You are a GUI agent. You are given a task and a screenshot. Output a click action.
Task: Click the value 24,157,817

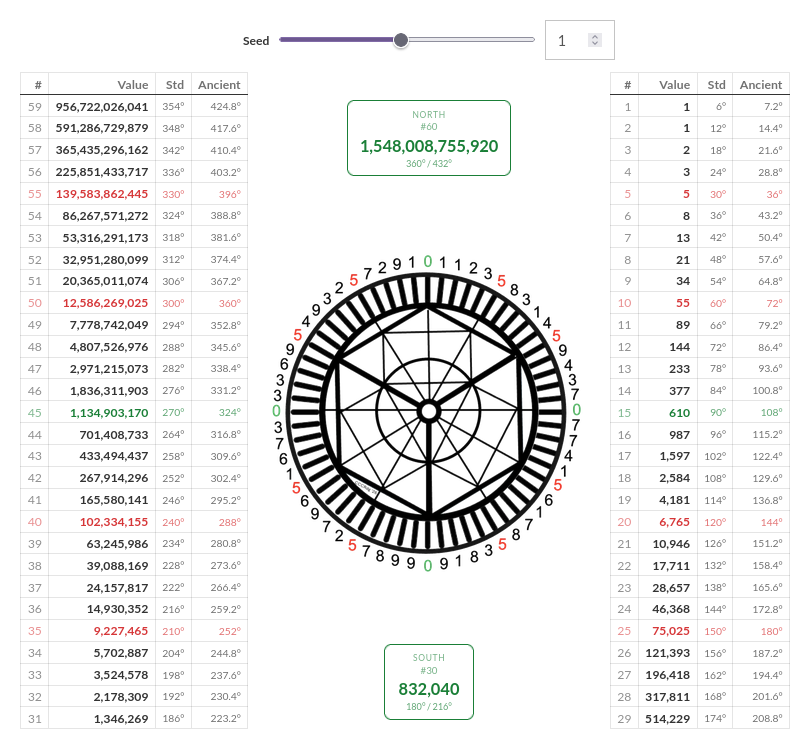(x=117, y=588)
